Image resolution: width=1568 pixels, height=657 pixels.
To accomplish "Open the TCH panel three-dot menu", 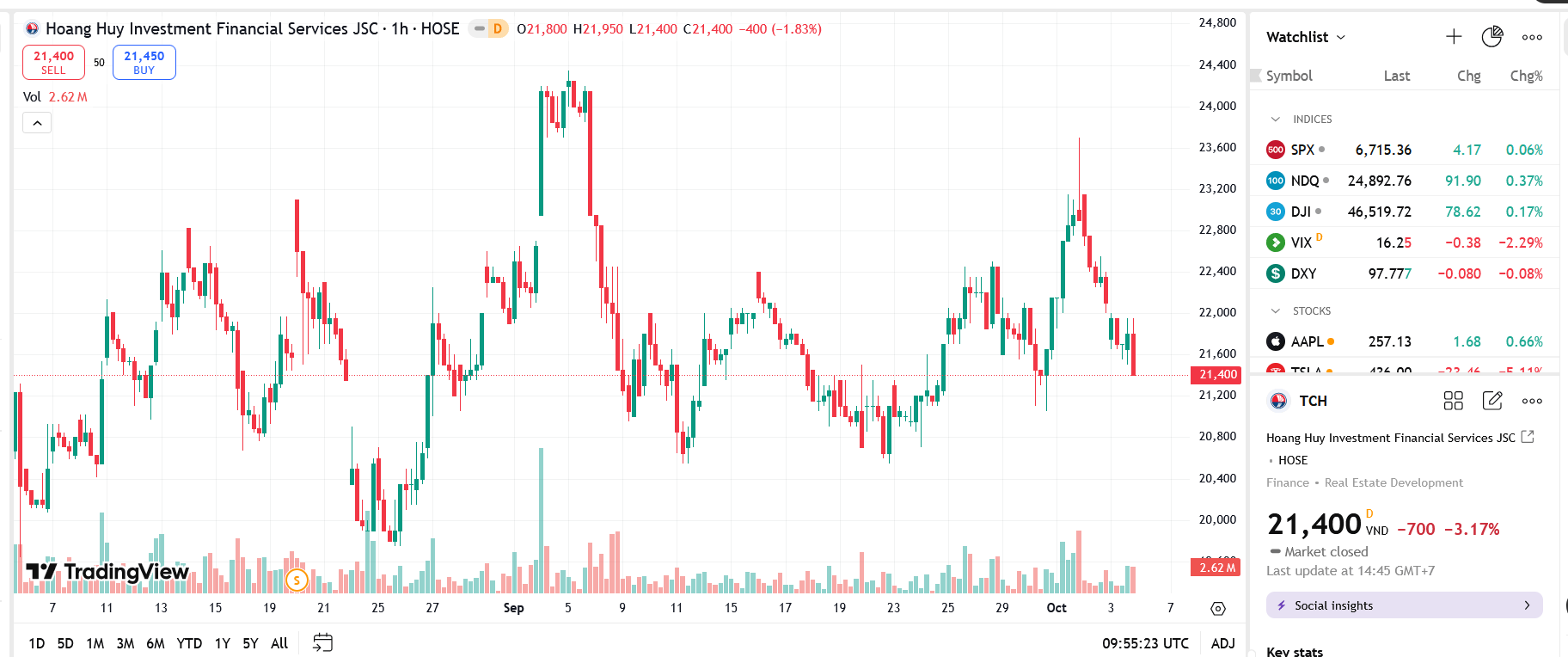I will [x=1532, y=401].
